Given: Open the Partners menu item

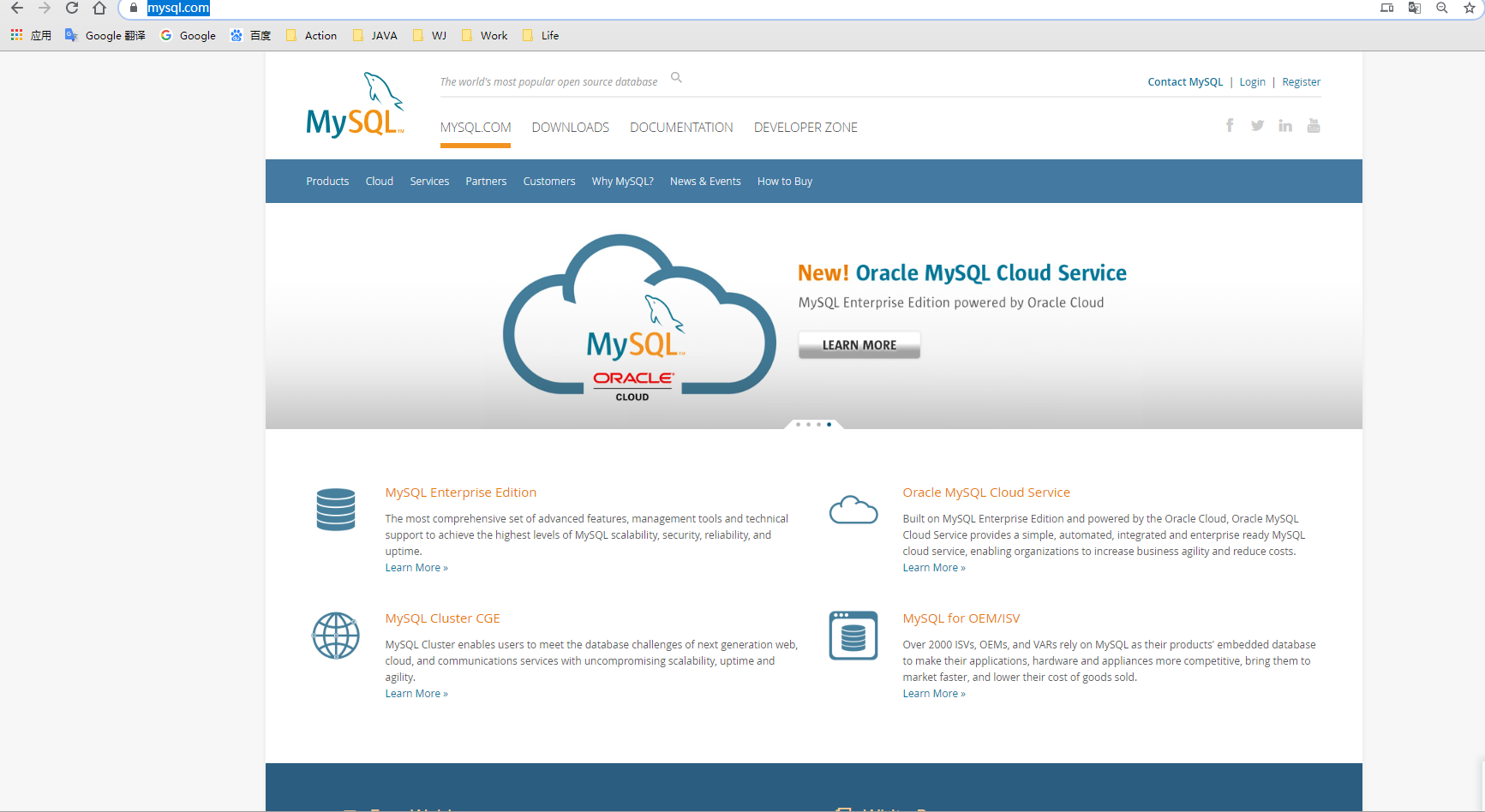Looking at the screenshot, I should 486,182.
